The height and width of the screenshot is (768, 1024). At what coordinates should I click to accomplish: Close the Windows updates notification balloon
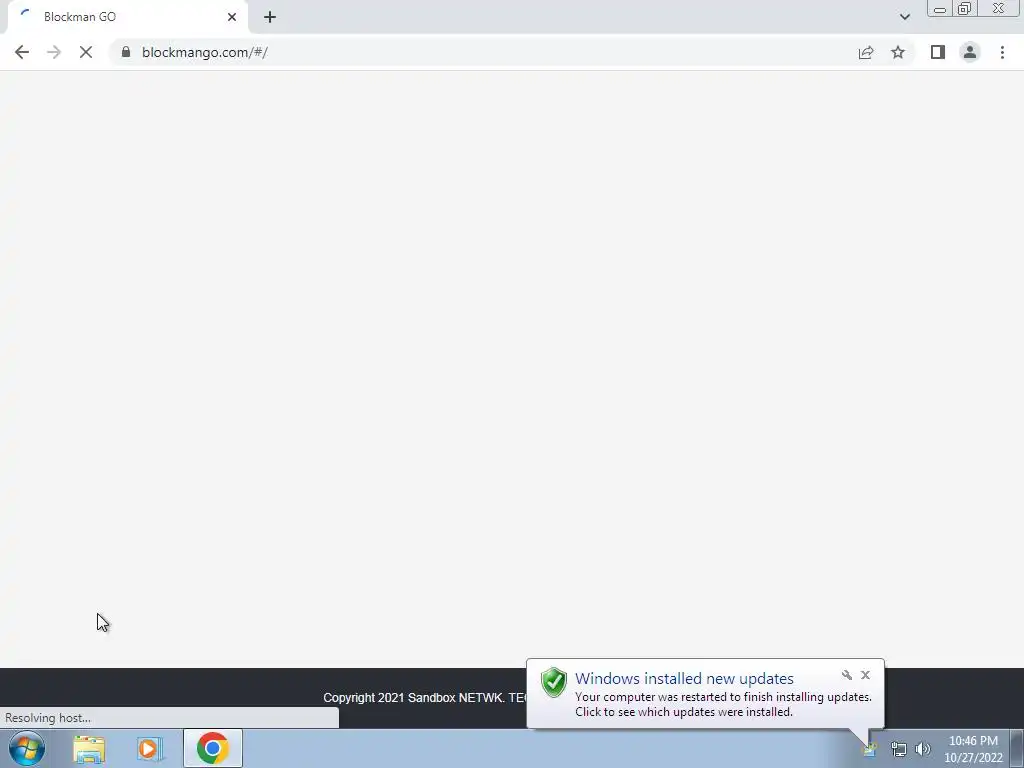point(865,675)
